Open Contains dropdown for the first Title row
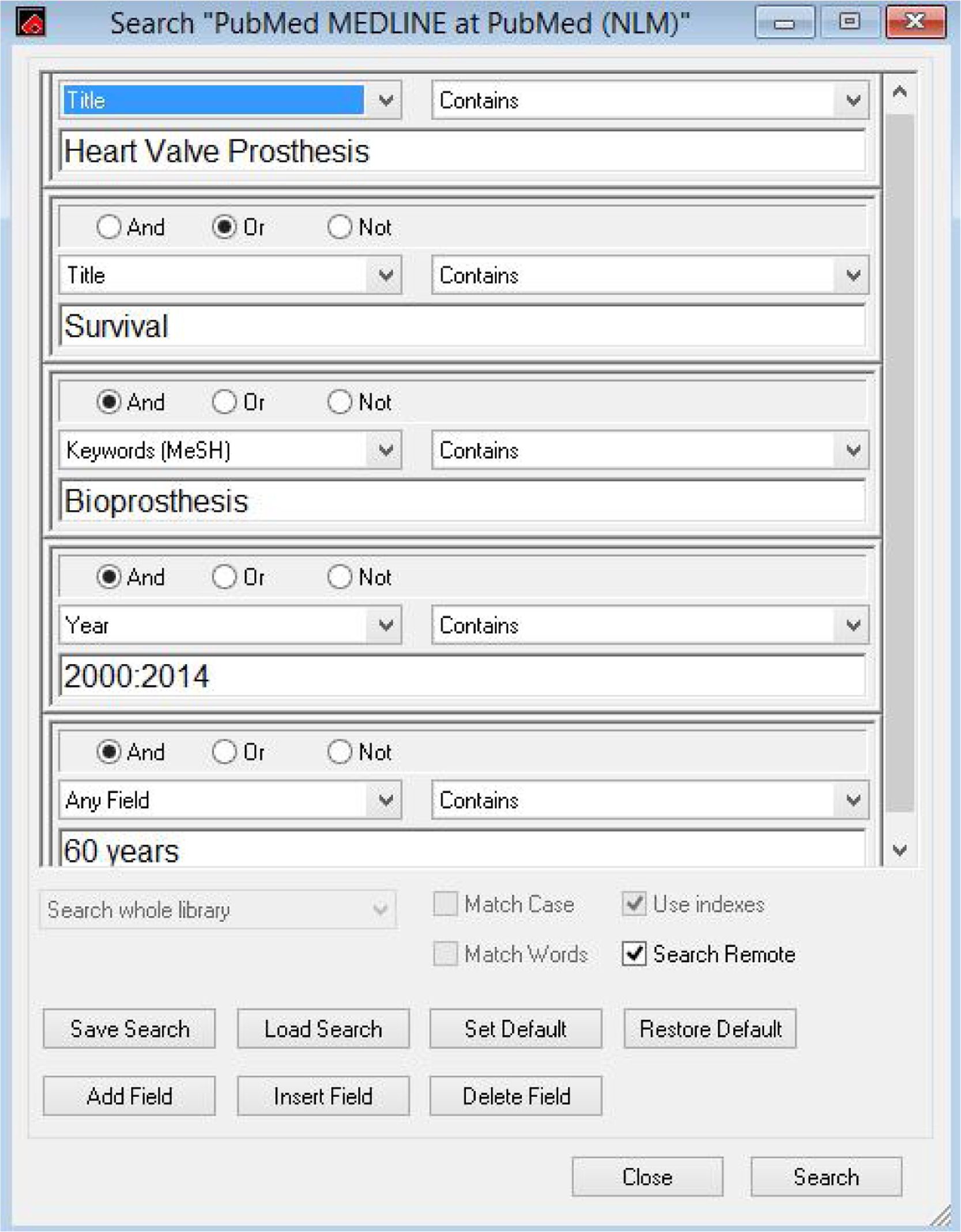Screen dimensions: 961x1232 tap(853, 101)
